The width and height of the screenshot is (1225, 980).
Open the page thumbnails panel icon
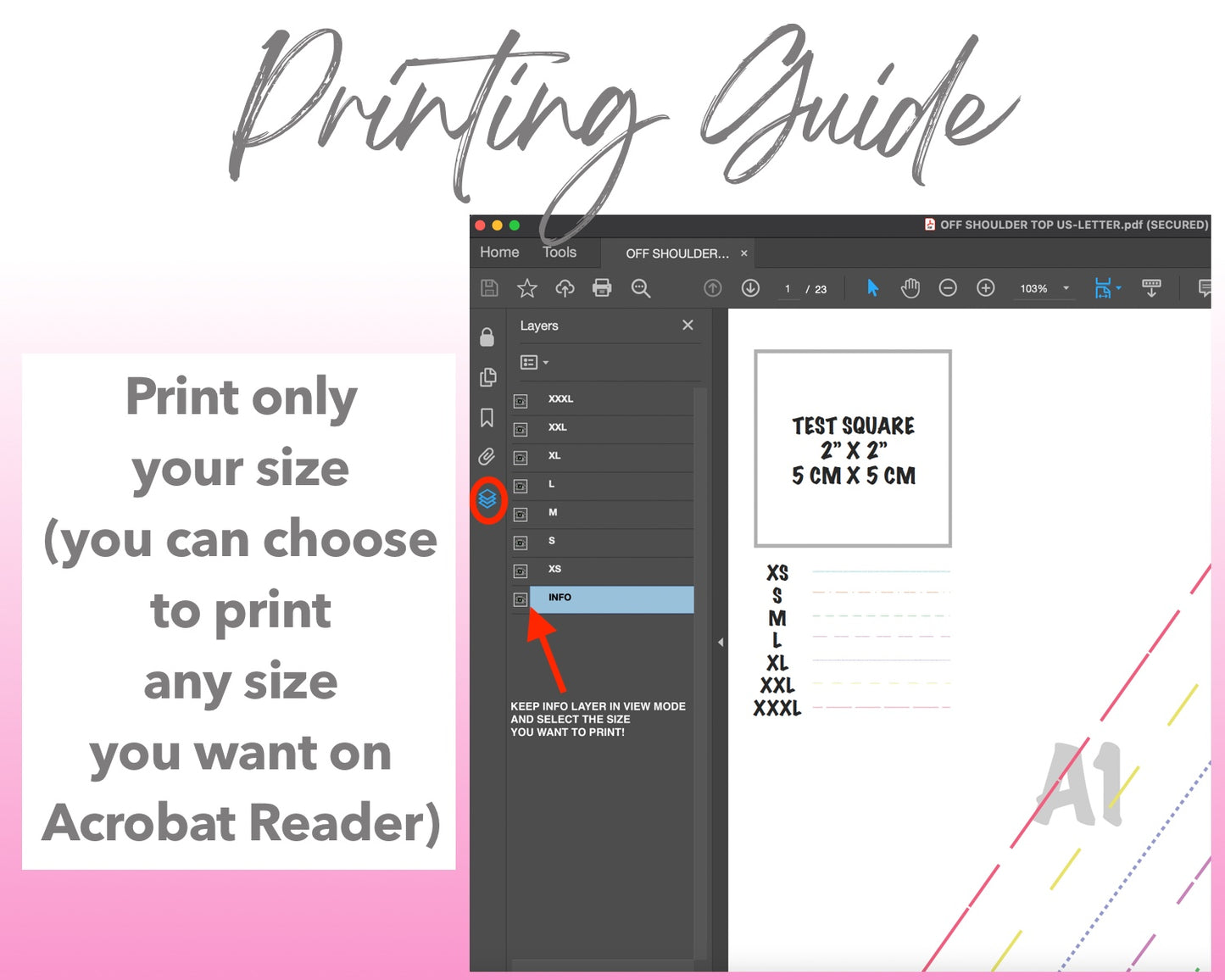pos(487,377)
